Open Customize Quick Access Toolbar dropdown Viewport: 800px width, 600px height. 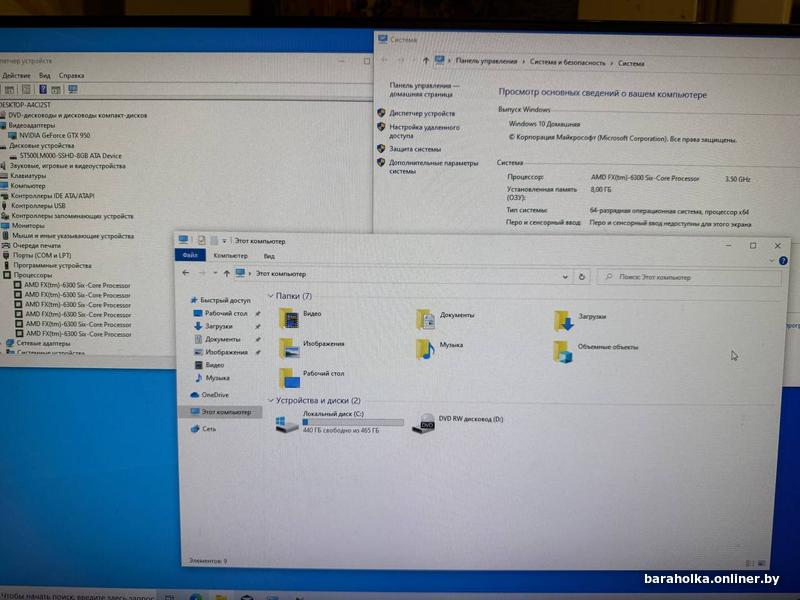coord(224,241)
